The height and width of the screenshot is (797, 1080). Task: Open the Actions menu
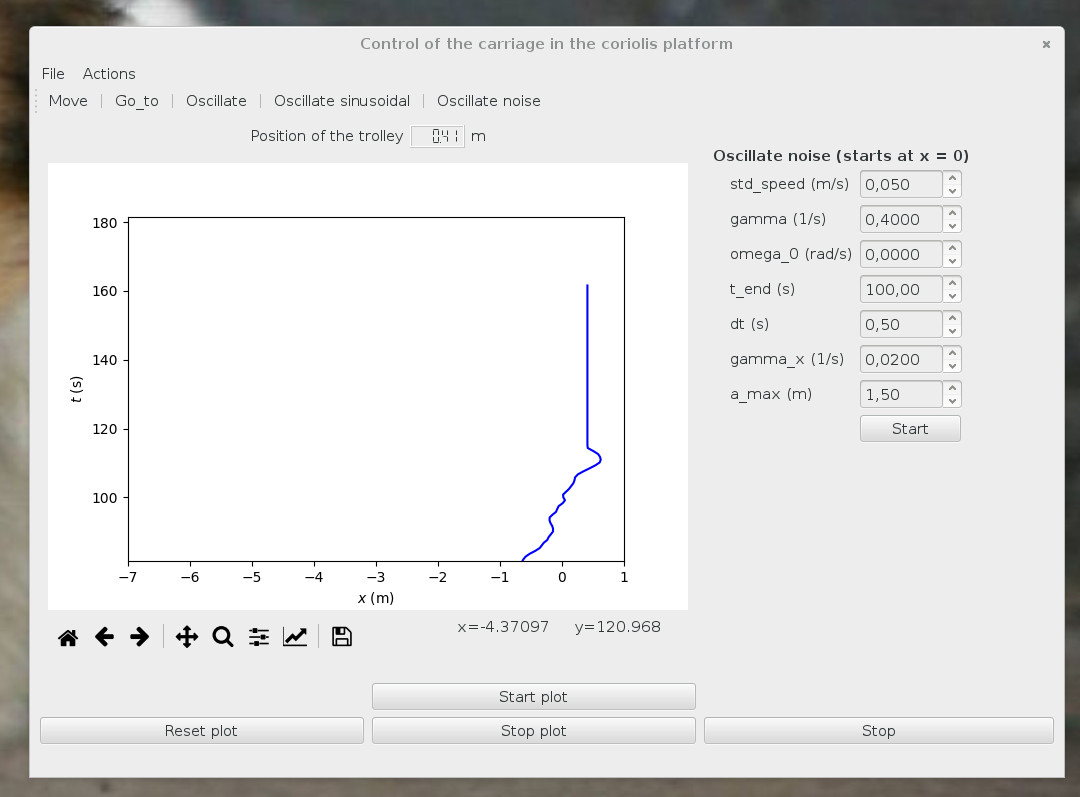tap(109, 74)
